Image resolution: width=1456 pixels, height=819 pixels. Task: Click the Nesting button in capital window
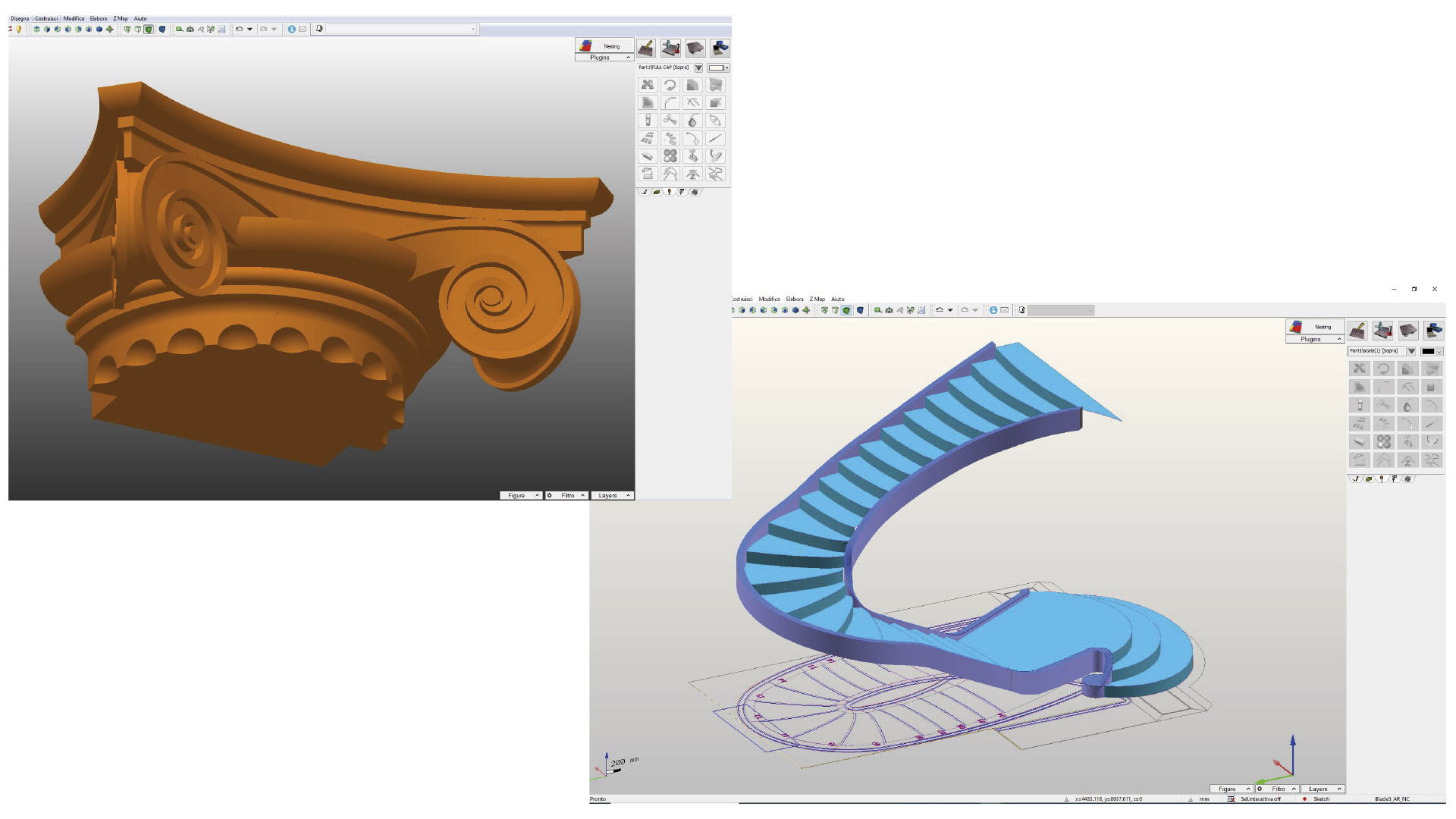tap(604, 45)
